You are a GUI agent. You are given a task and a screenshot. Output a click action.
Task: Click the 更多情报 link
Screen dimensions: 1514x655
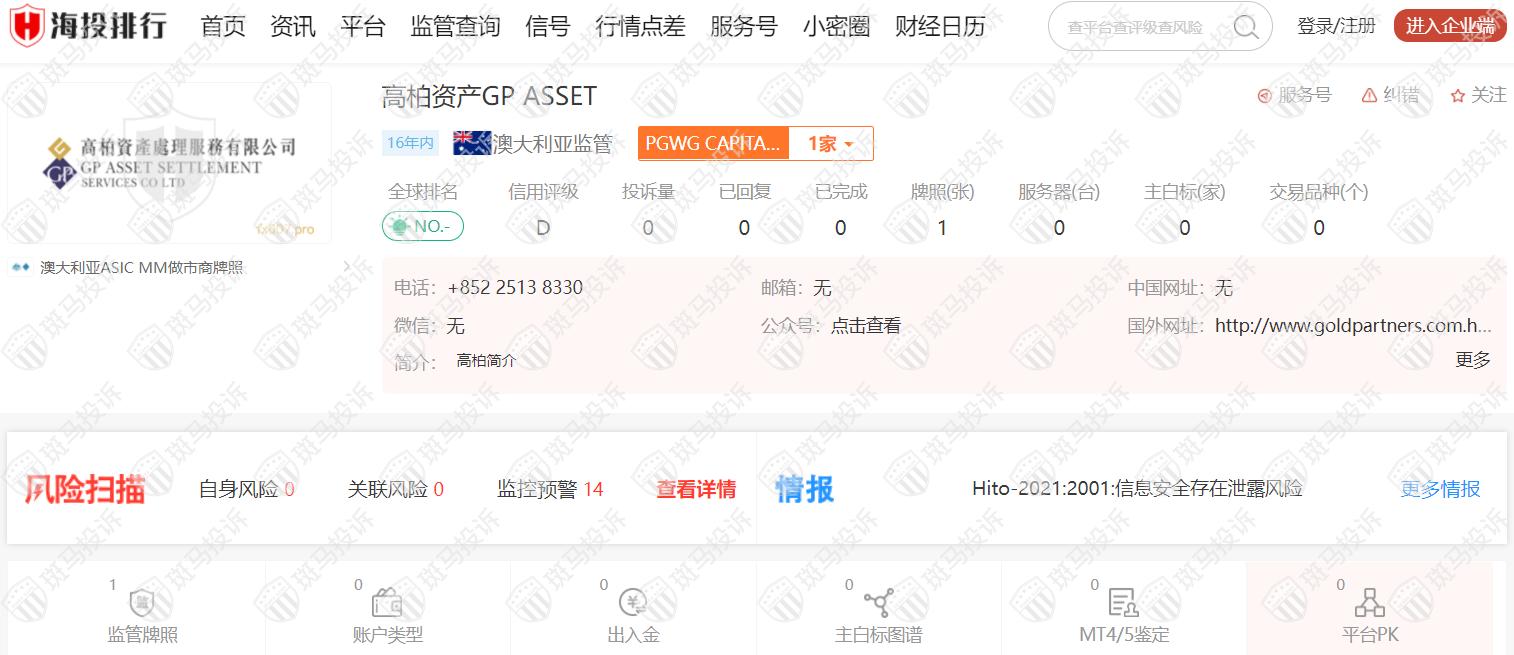[x=1440, y=489]
